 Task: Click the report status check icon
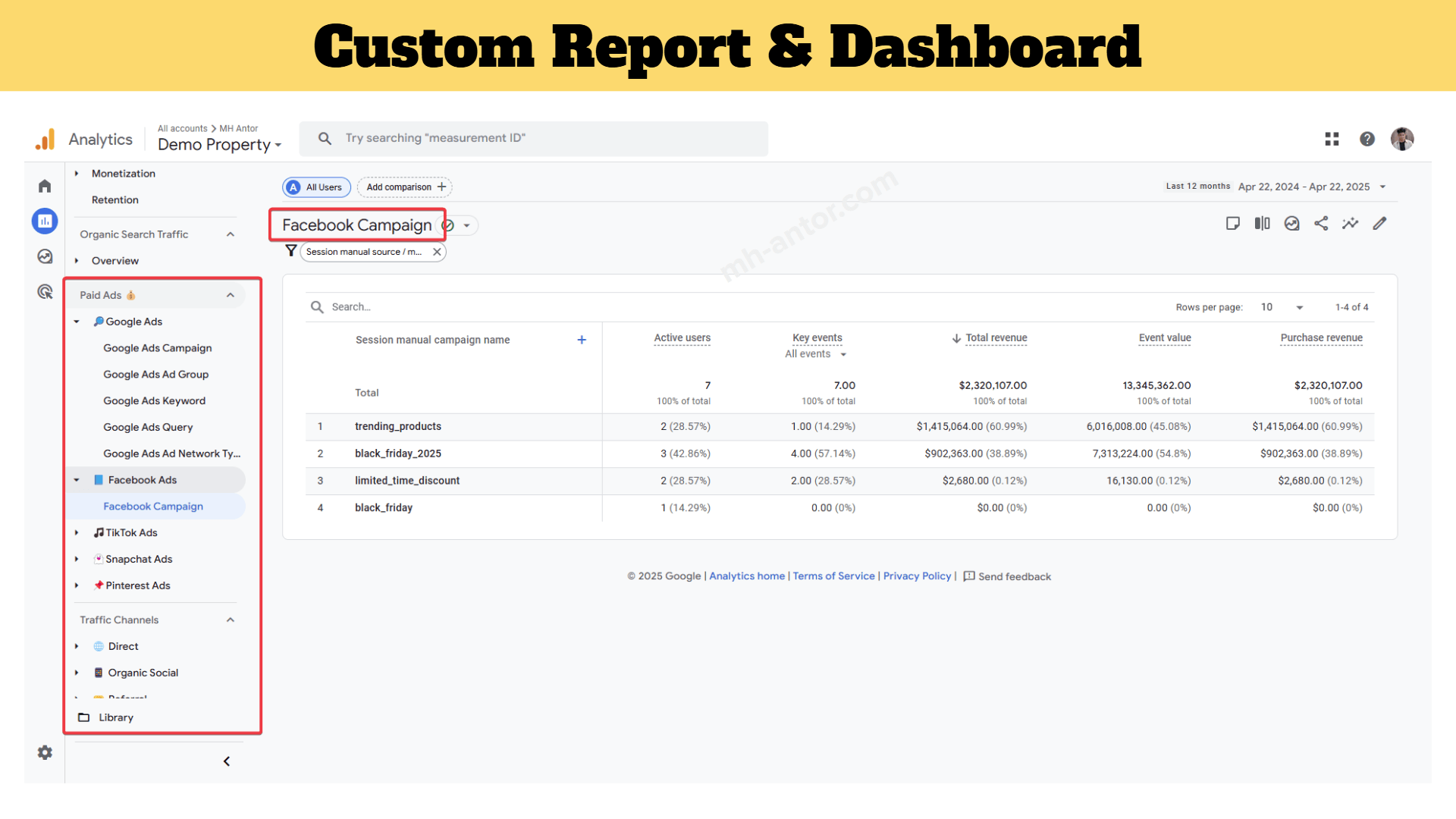pyautogui.click(x=448, y=225)
